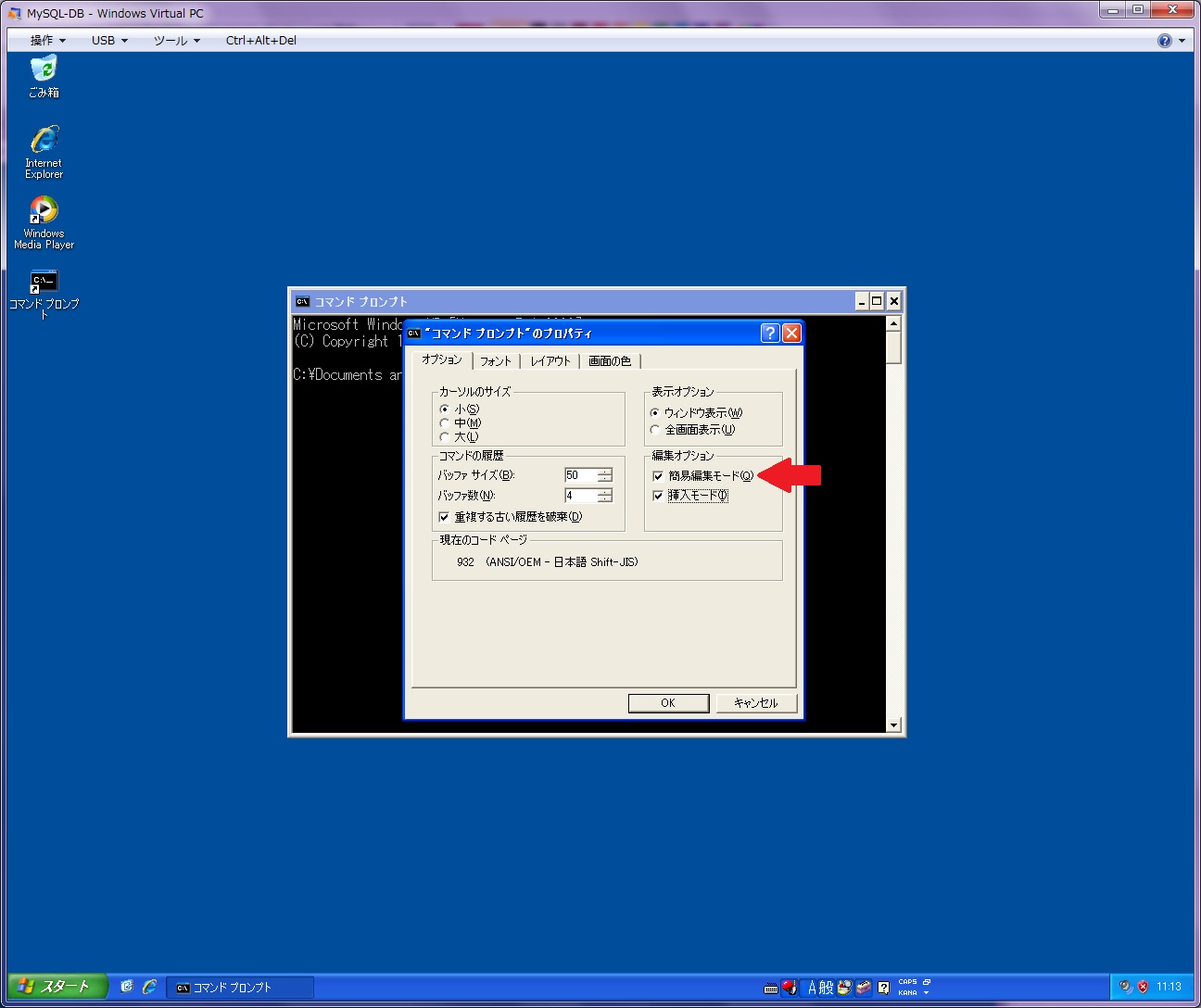The image size is (1201, 1008).
Task: Click the バッファ サイズ input field
Action: coord(580,475)
